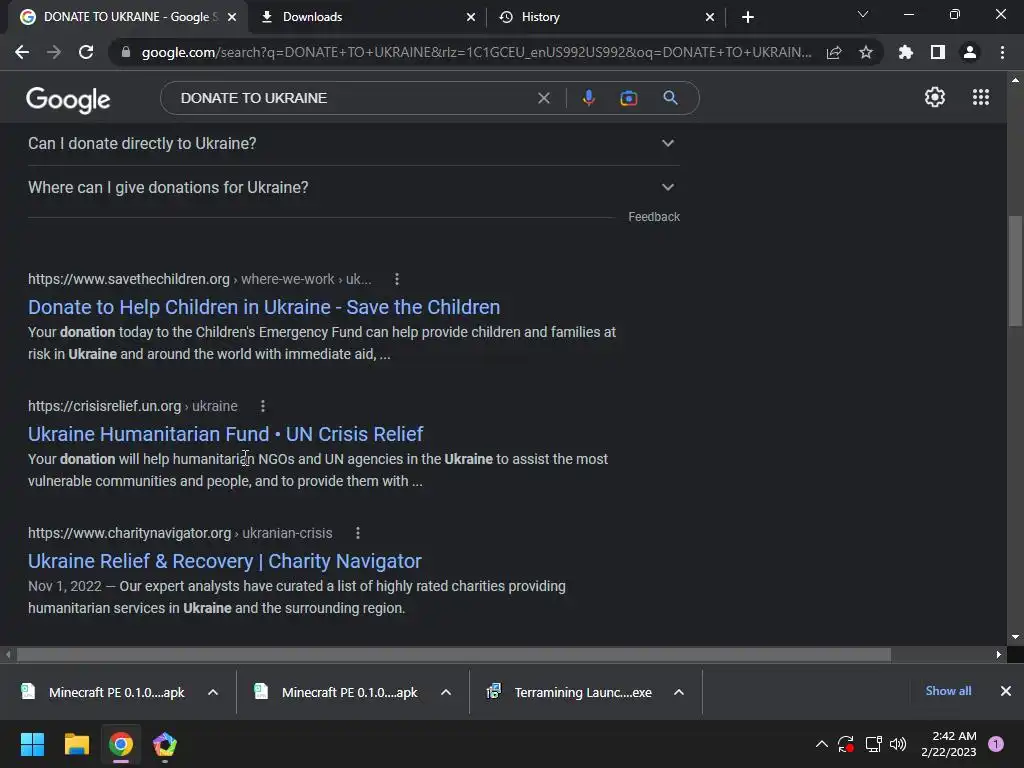Click the vertical scrollbar down arrow
This screenshot has width=1024, height=768.
click(1015, 637)
